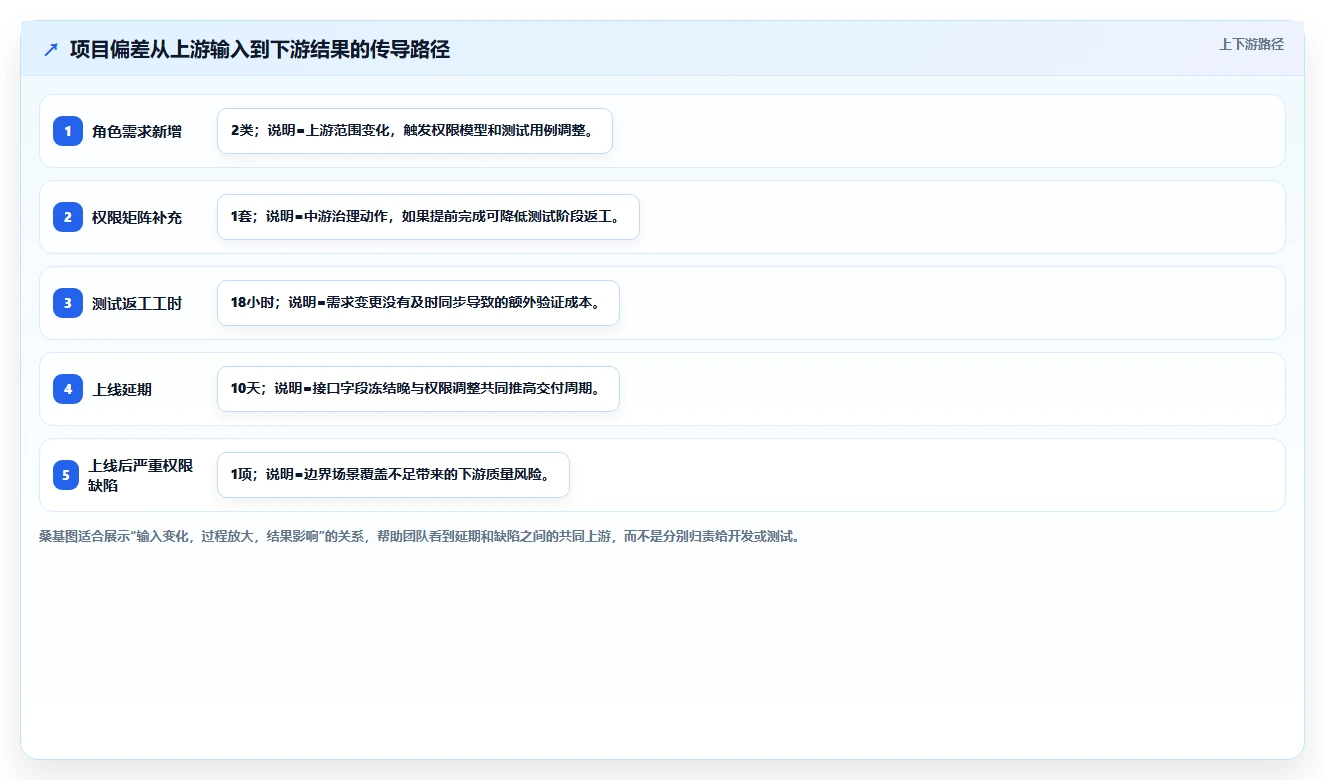Open the 1项 边界场景 description box
This screenshot has width=1325, height=780.
tap(393, 475)
